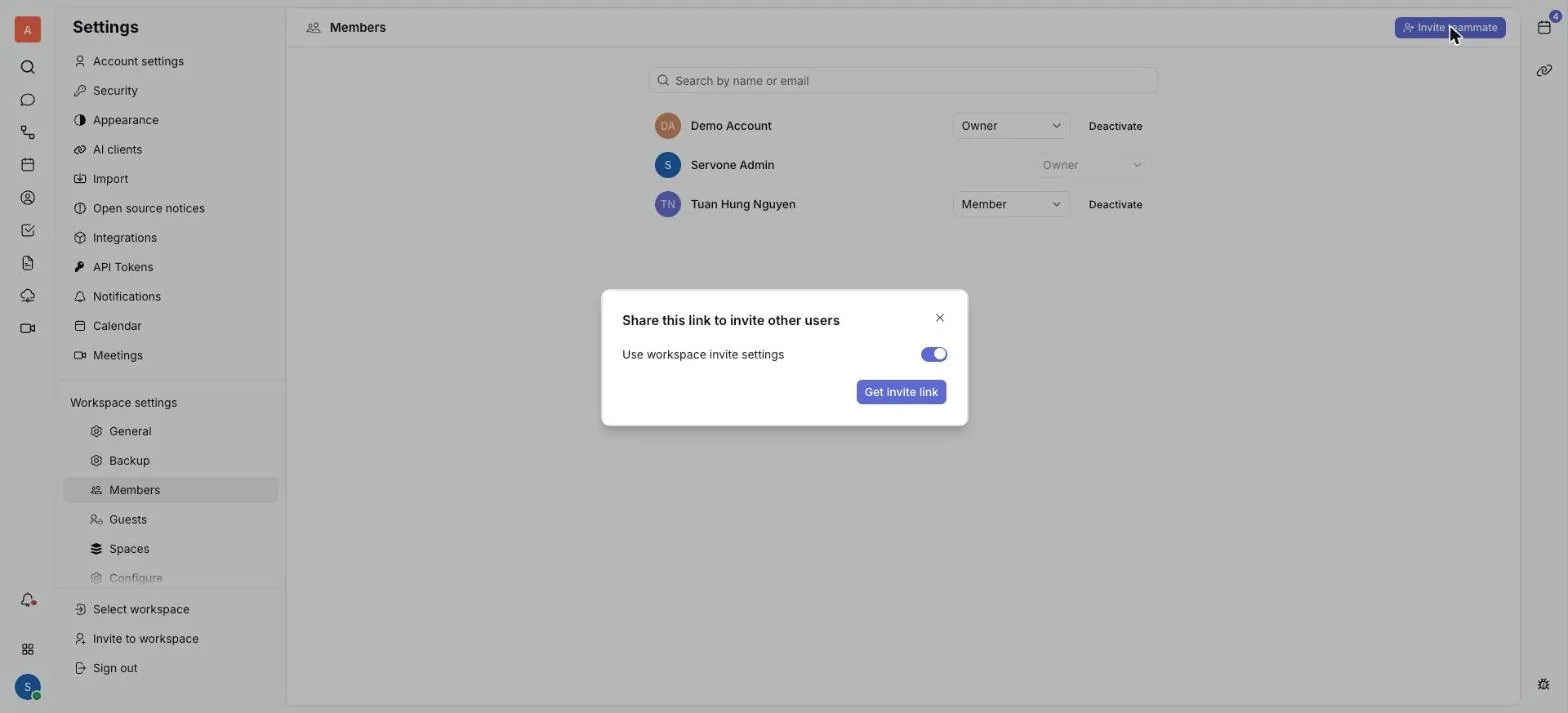Viewport: 1568px width, 713px height.
Task: Focus the Search by name or email field
Action: [x=903, y=80]
